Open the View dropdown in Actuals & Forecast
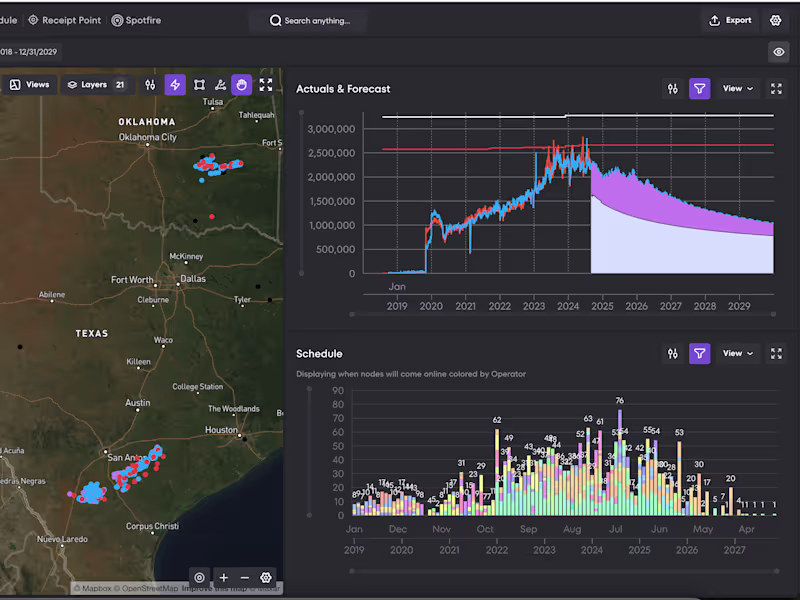 [738, 89]
